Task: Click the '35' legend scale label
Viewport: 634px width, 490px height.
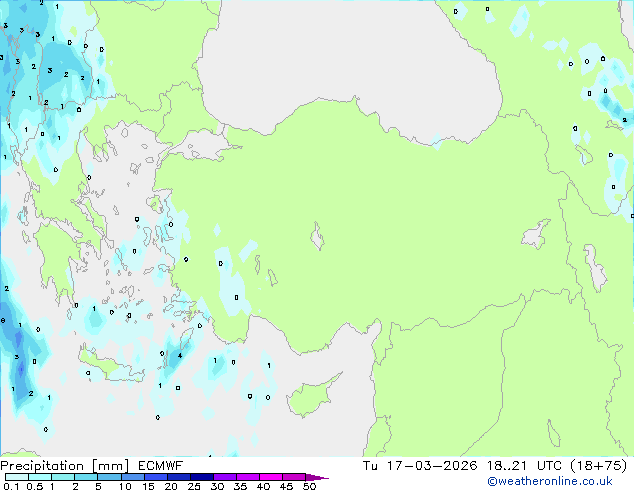Action: (240, 486)
